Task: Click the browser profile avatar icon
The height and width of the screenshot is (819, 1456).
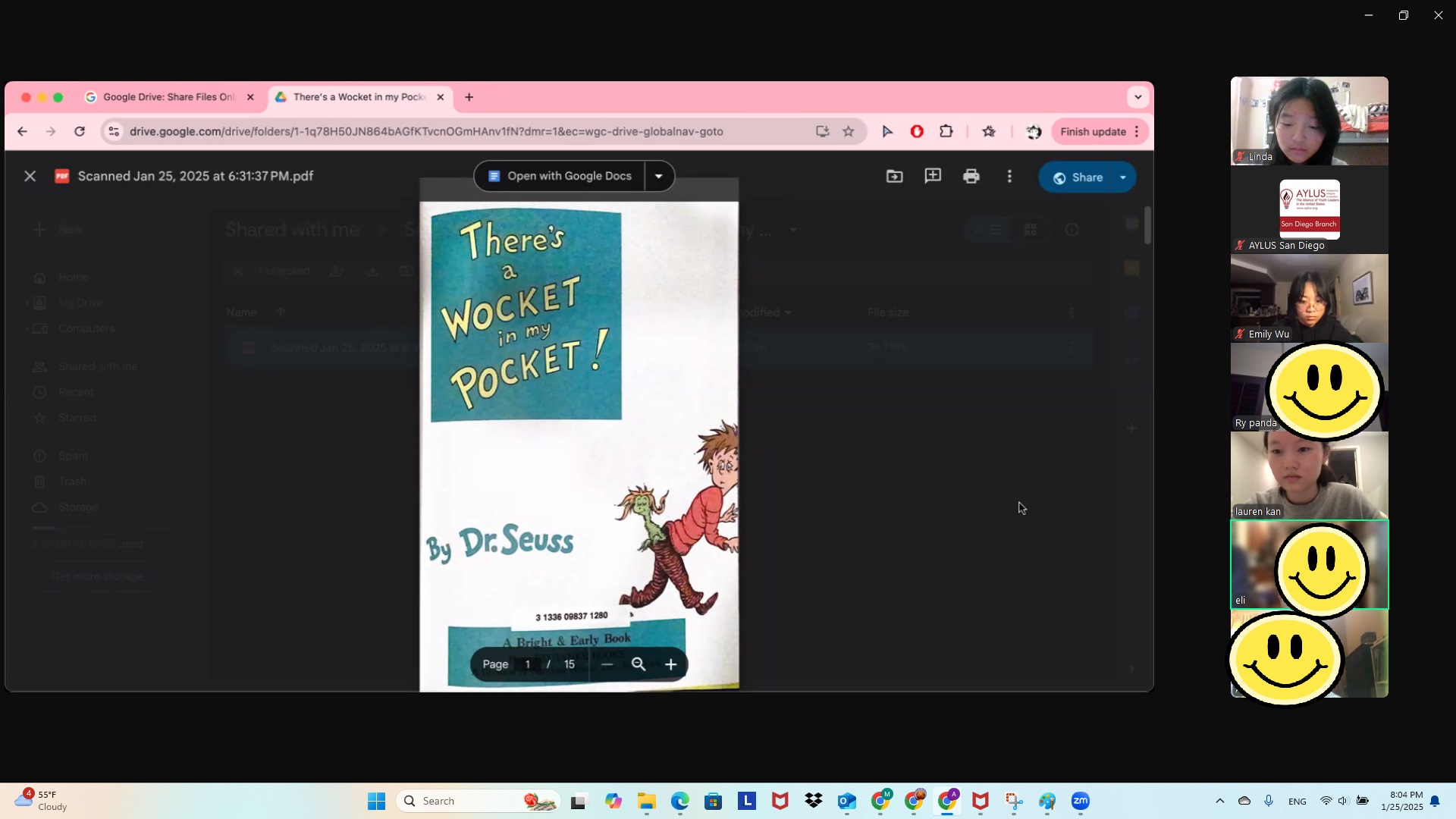Action: tap(1034, 131)
